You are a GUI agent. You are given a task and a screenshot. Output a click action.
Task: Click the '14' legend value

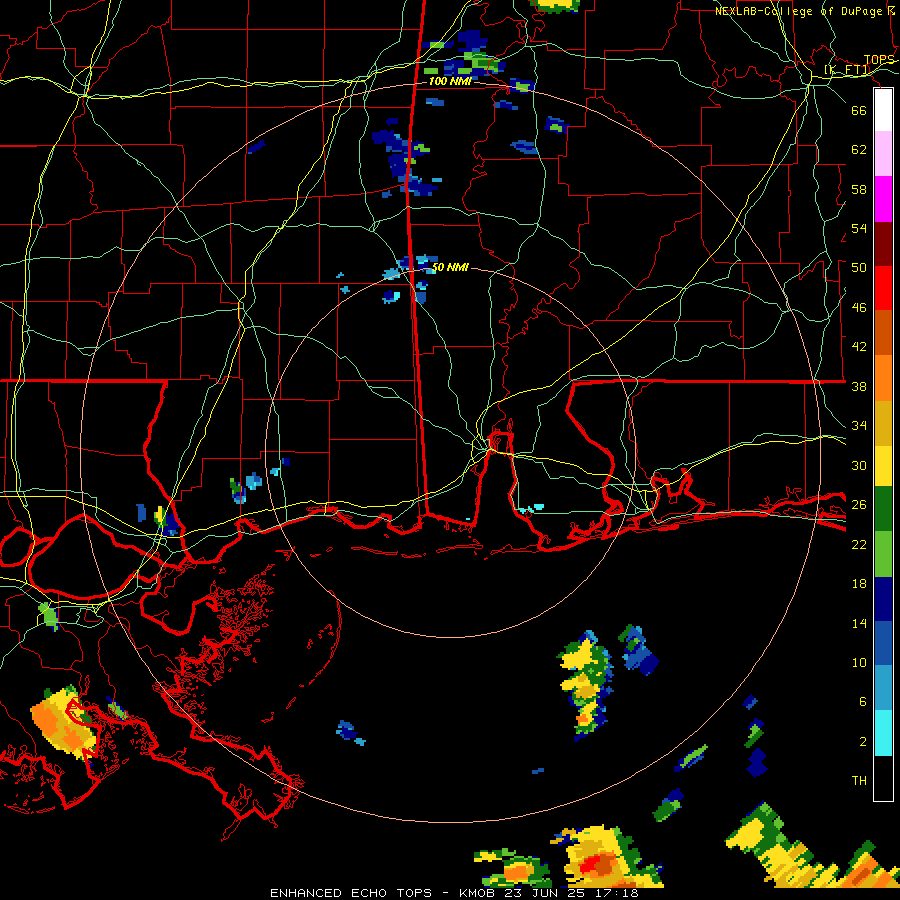pos(859,623)
